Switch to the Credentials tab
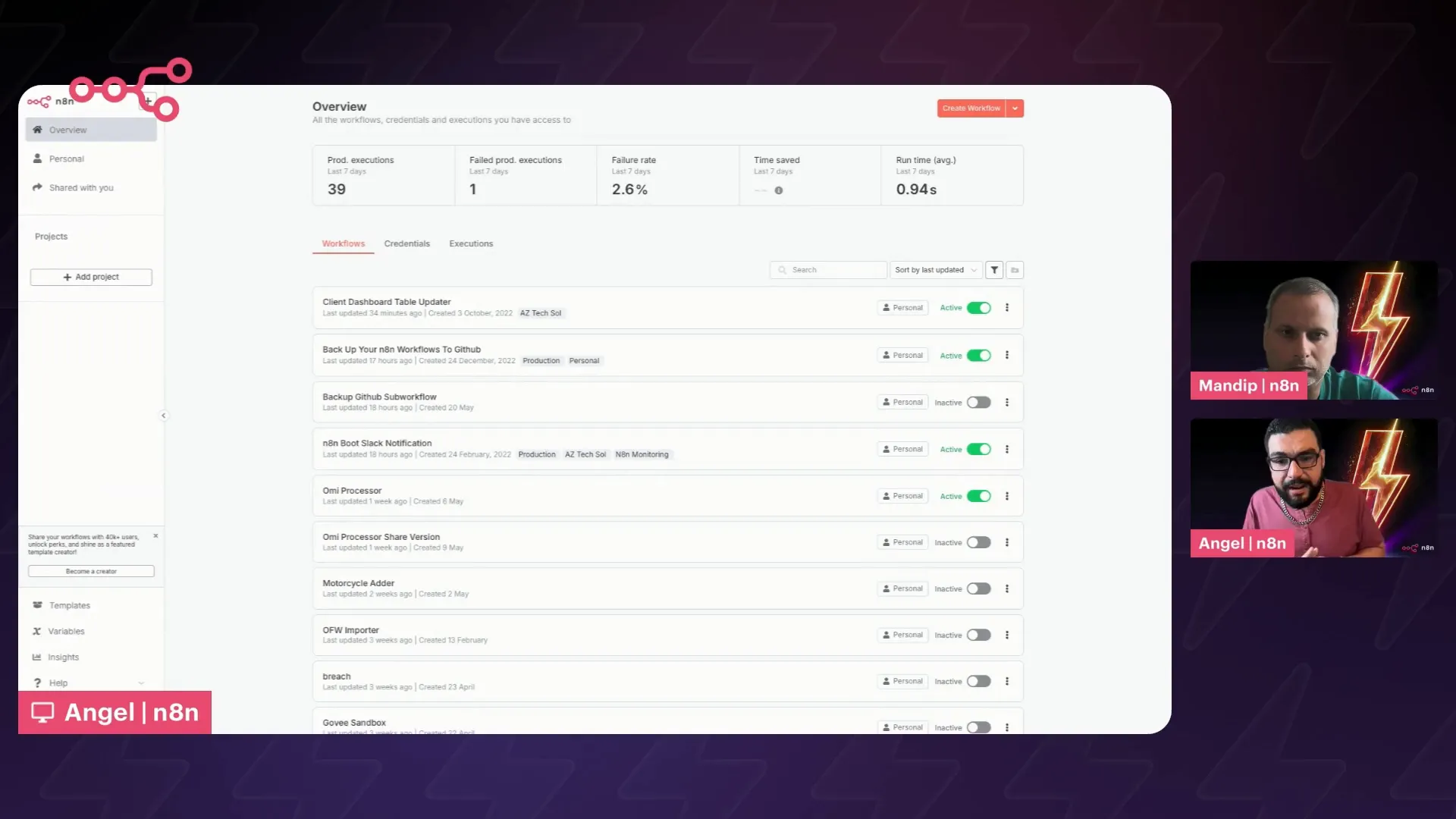 click(407, 244)
